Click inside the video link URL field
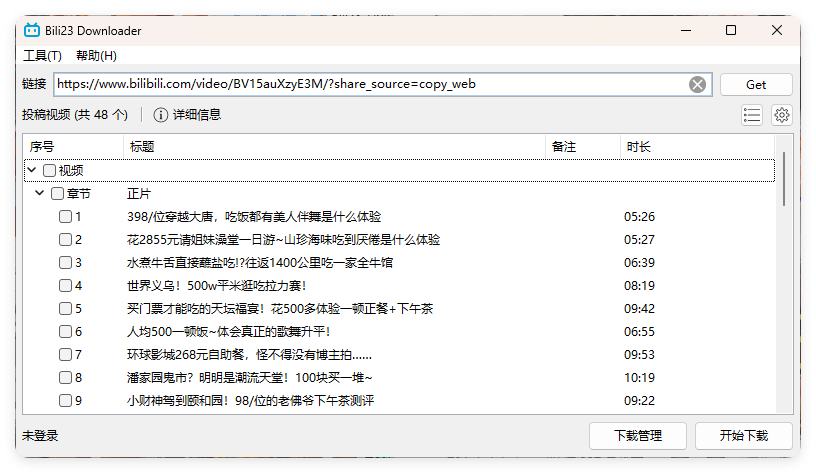 coord(370,84)
